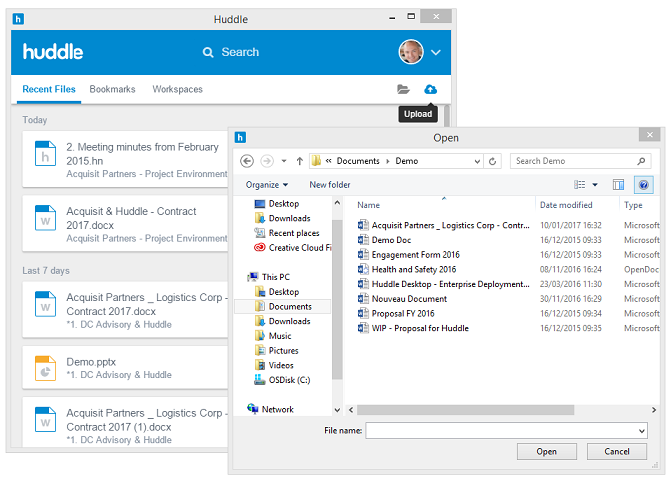Expand the view options dropdown arrow

pyautogui.click(x=595, y=185)
